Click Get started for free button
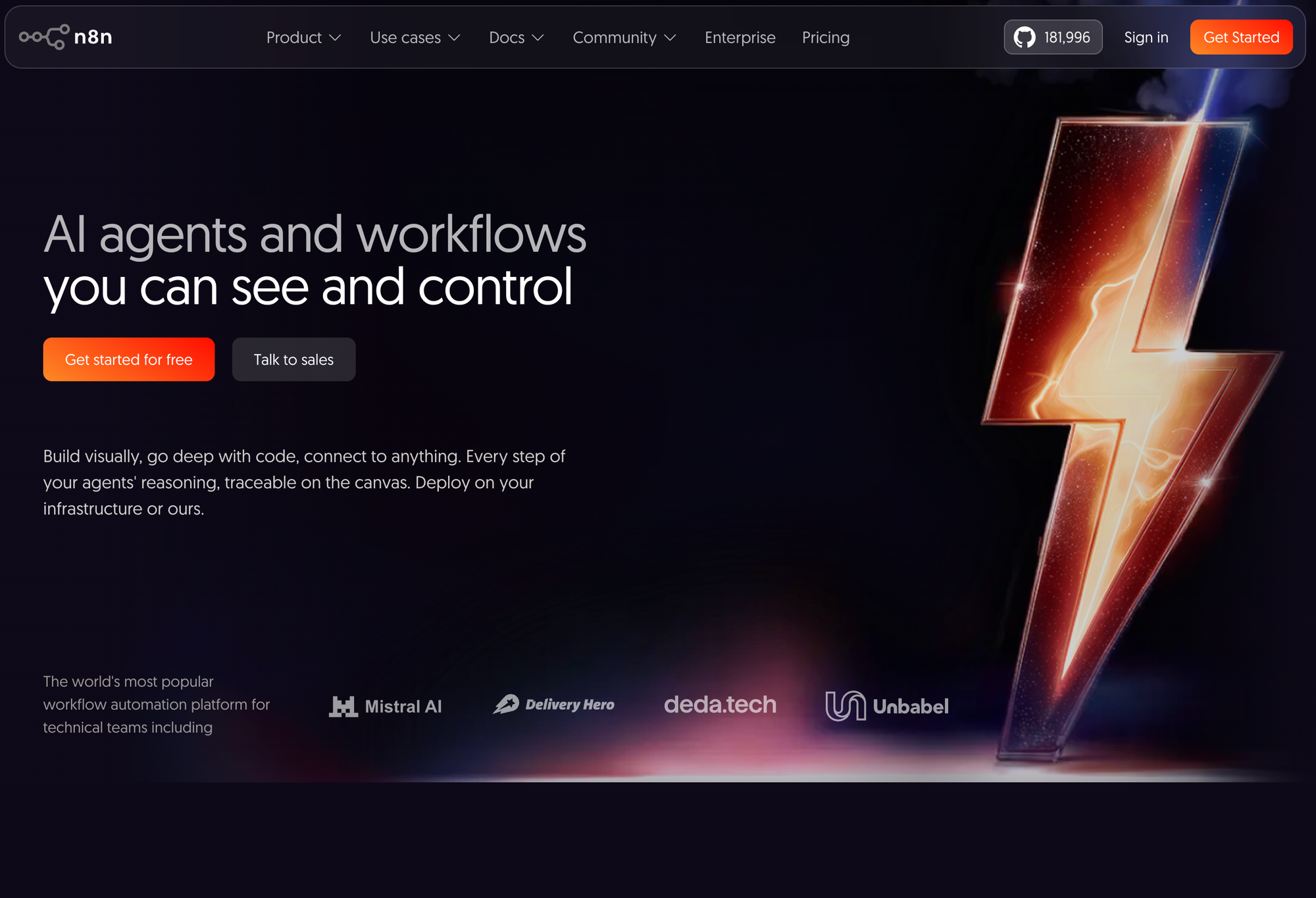The height and width of the screenshot is (898, 1316). [129, 359]
